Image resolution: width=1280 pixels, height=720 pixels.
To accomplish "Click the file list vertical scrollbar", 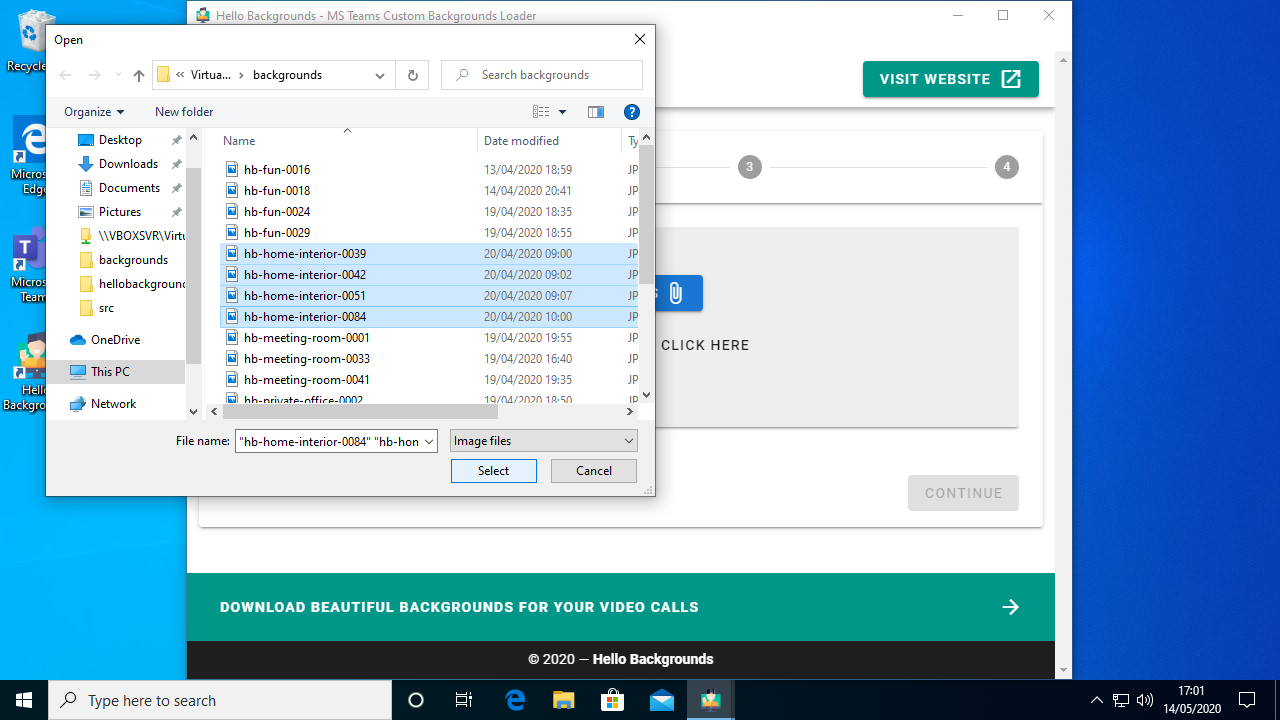I will [x=646, y=212].
